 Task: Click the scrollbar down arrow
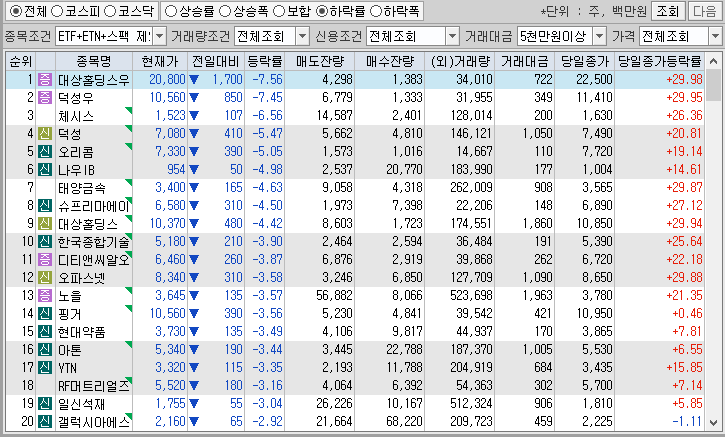click(713, 423)
